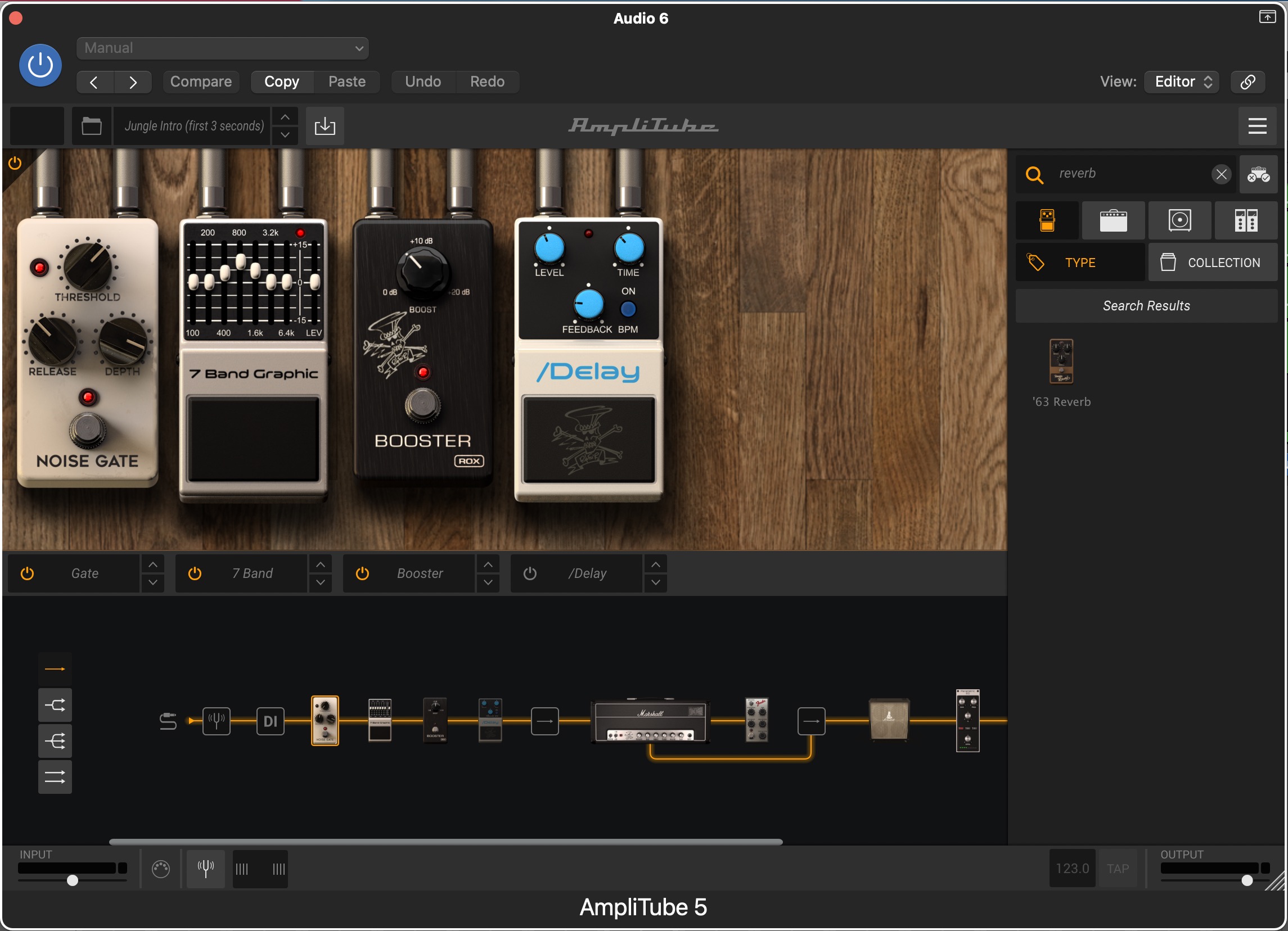Click the Delay LEVEL knob
The image size is (1288, 931).
549,248
